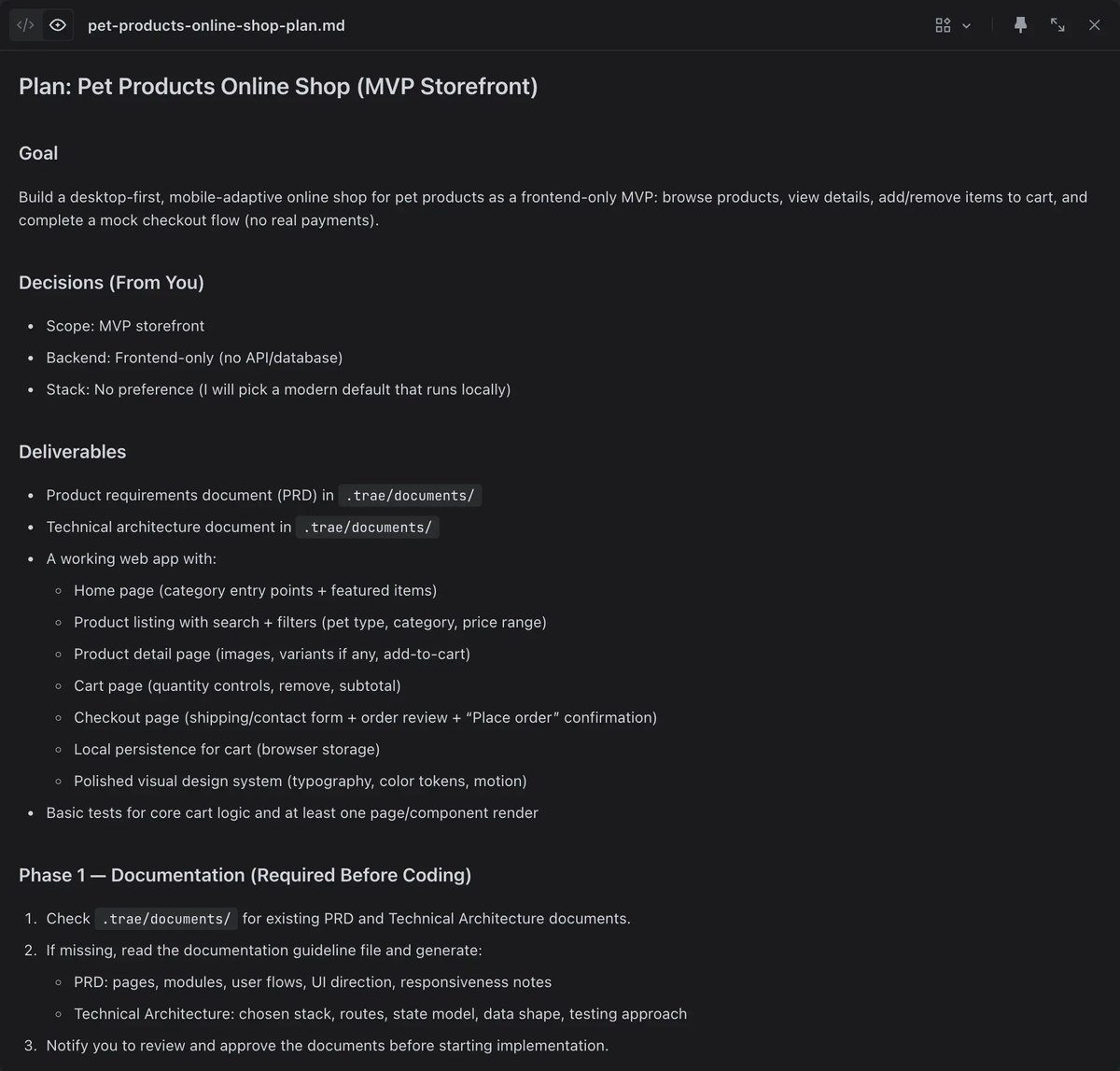Click .trae/documents/ chip on Technical architecture line

(367, 527)
